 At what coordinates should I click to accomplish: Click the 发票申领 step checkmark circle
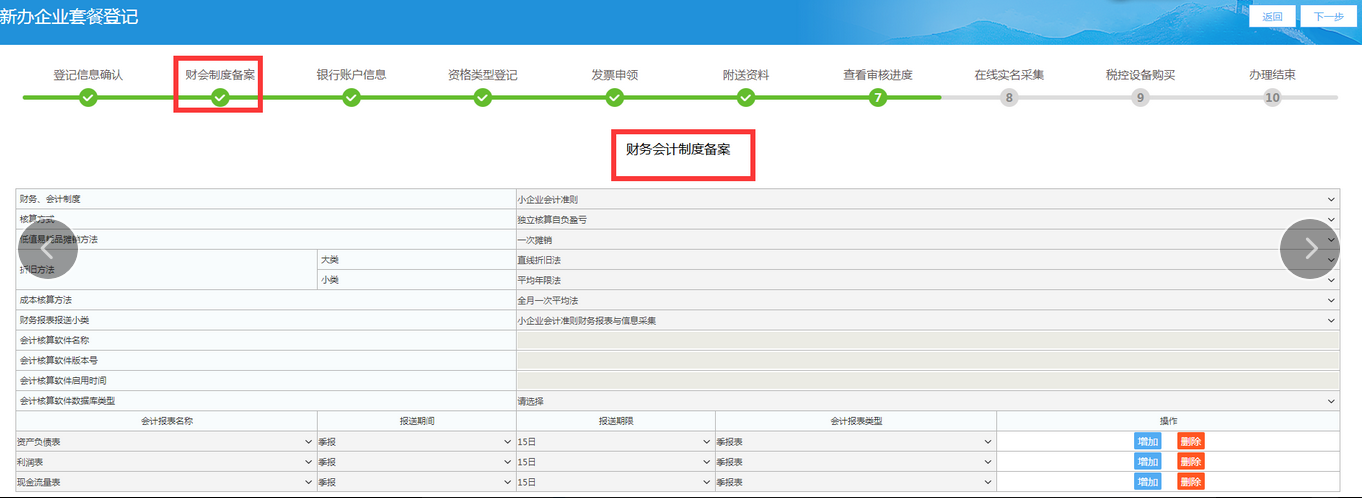click(x=615, y=97)
